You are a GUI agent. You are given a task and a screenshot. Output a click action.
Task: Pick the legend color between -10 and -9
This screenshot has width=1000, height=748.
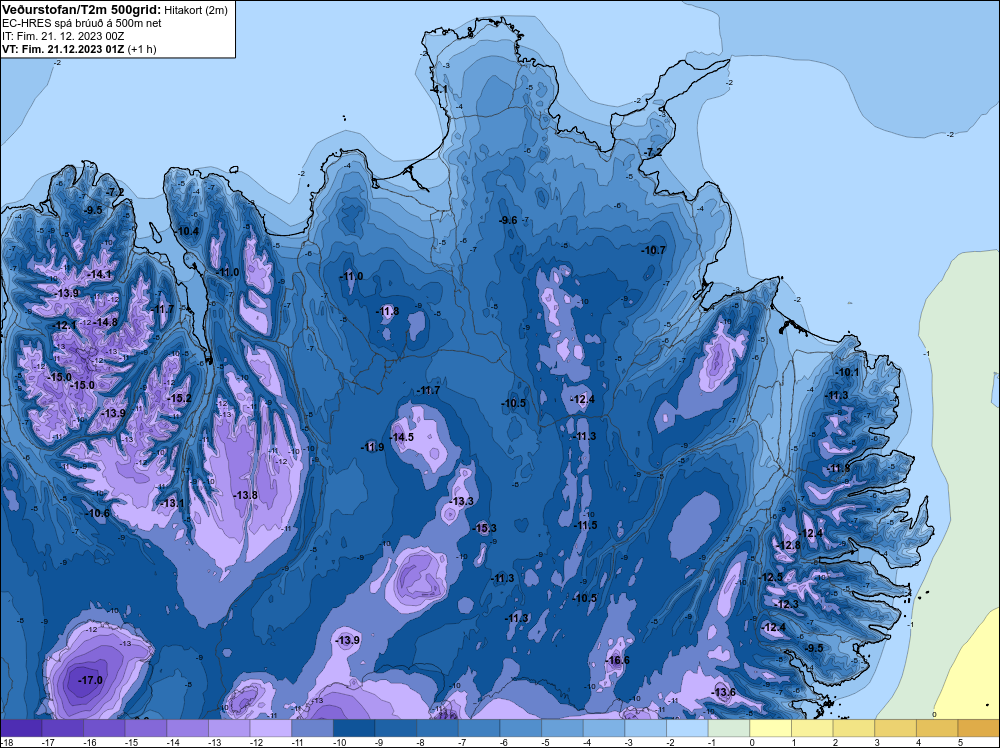(x=354, y=728)
